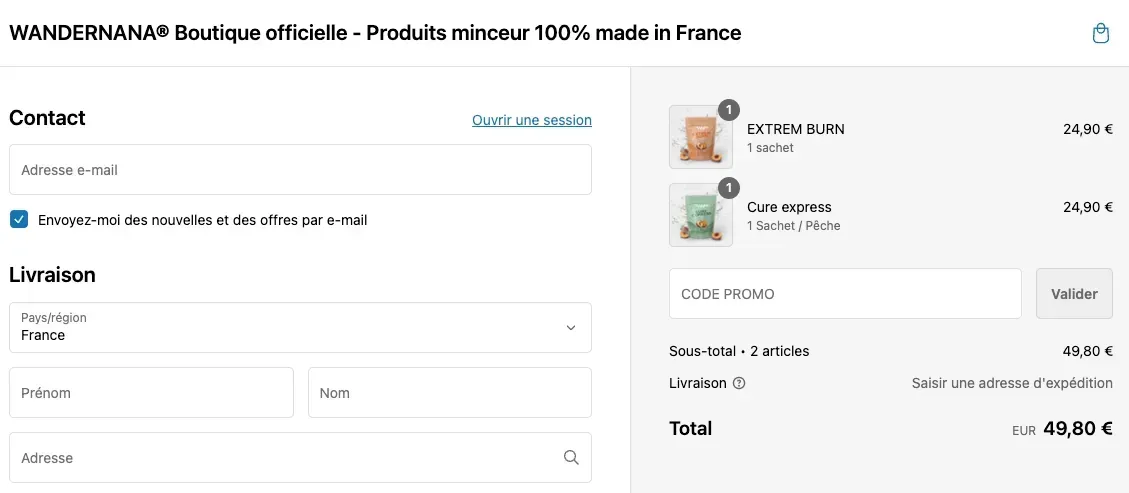Click the Envoyez-moi des nouvelles label text
Screen dimensions: 1129x493
click(x=202, y=220)
